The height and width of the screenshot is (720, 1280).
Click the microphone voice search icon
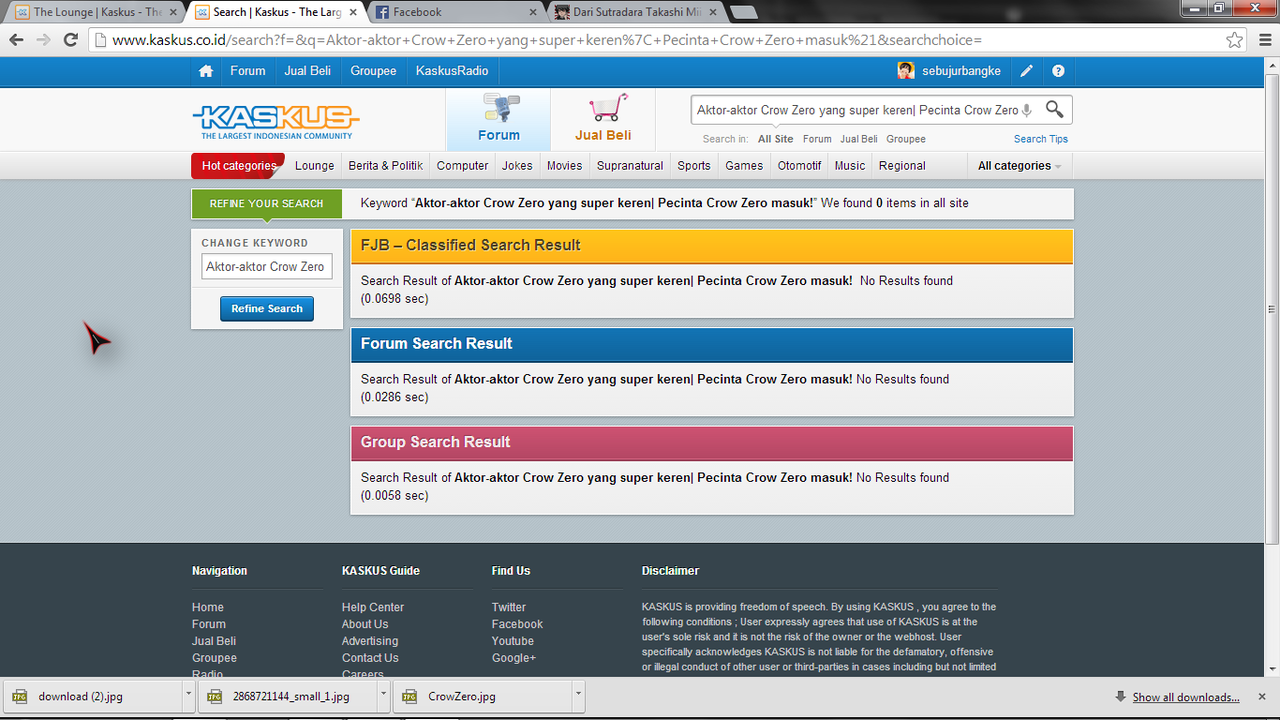tap(1027, 110)
